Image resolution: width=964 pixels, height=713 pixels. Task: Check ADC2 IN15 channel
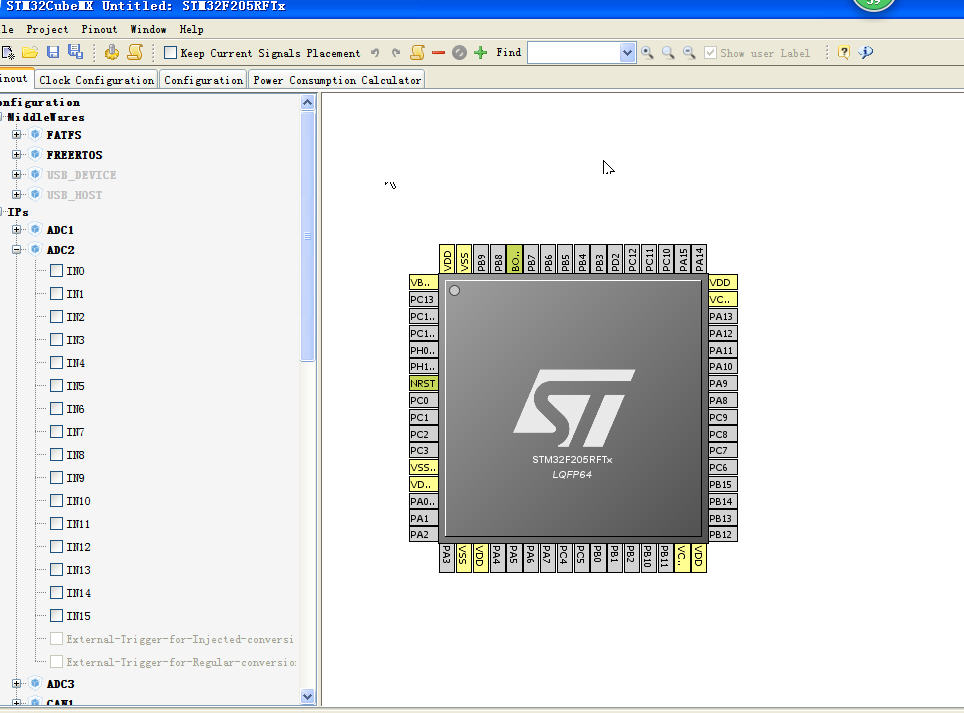point(57,615)
